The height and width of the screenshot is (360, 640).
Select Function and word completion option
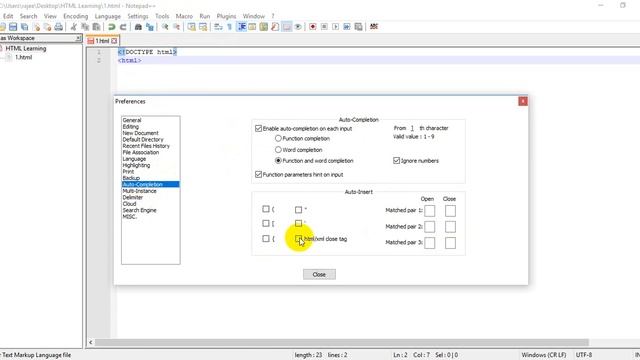pos(278,161)
